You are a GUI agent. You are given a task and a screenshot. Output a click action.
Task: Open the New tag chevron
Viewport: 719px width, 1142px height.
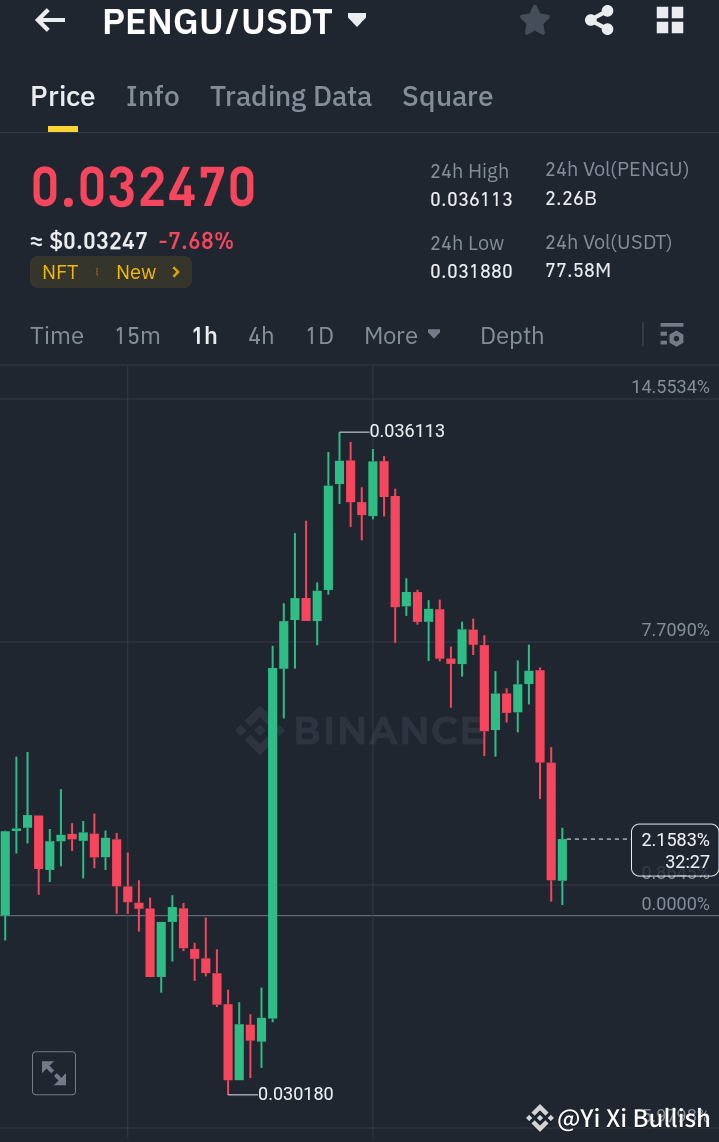(176, 271)
